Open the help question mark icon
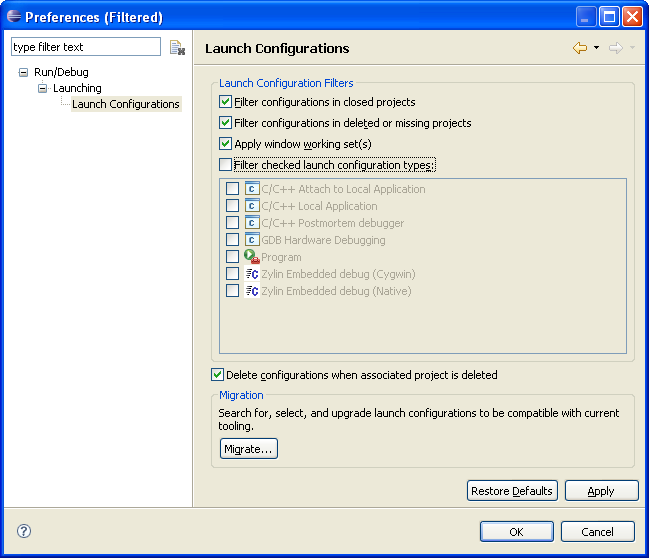The image size is (649, 558). (x=24, y=531)
